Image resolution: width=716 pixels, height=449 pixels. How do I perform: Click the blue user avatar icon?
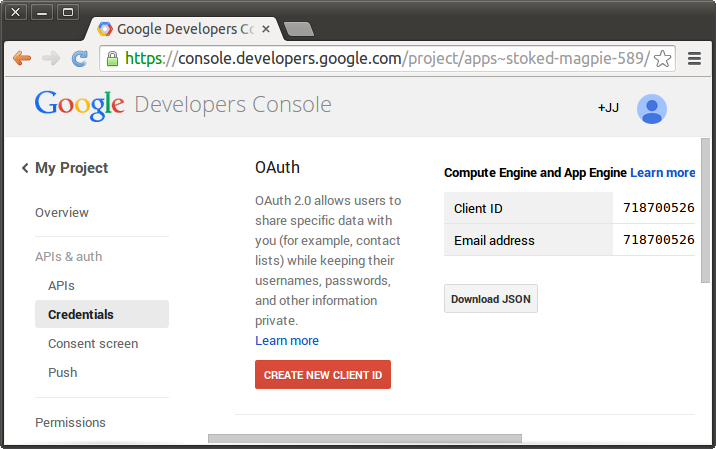pos(652,109)
